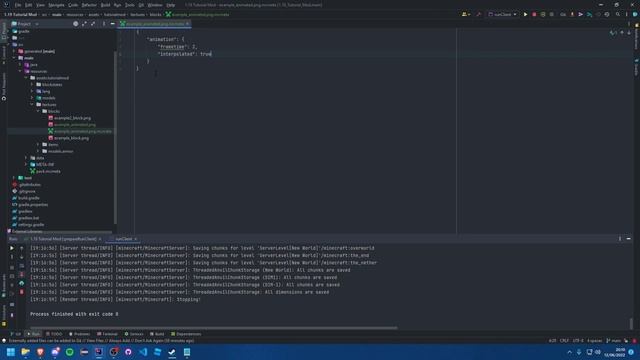Open the View menu

40,5
